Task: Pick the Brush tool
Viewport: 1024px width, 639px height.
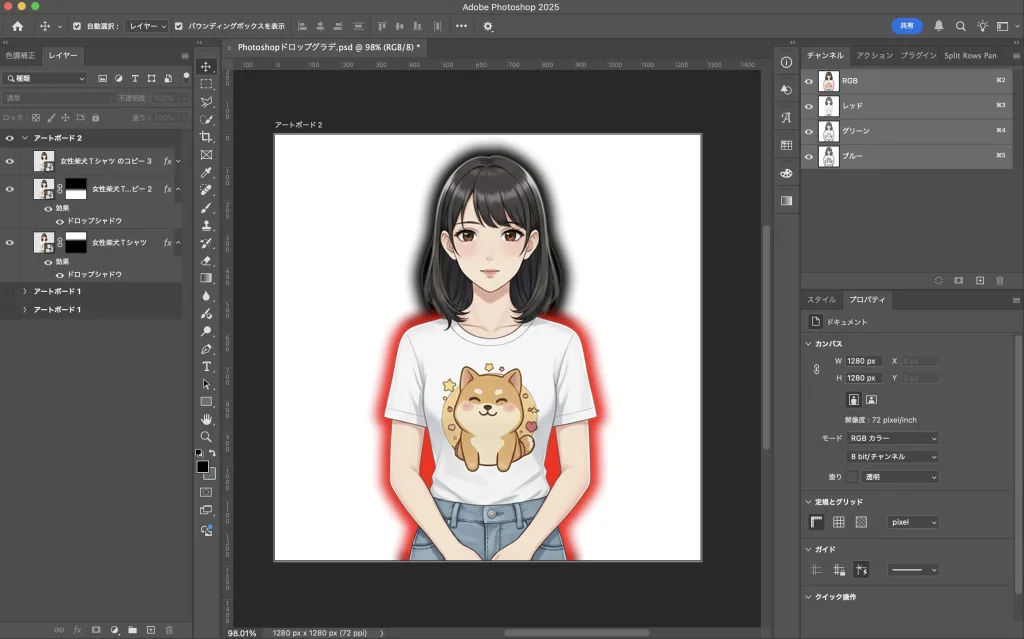Action: click(207, 207)
